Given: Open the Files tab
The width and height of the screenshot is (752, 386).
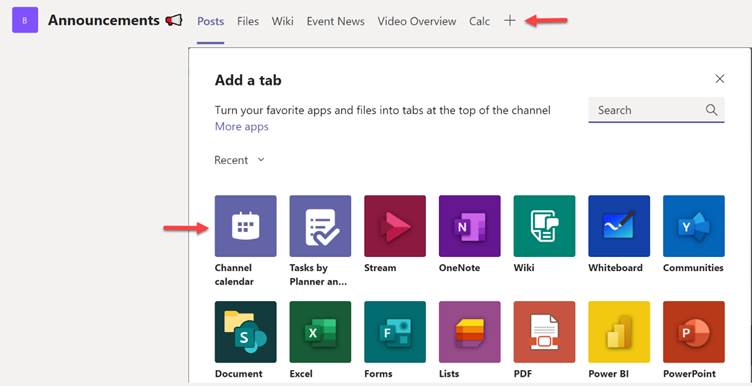Looking at the screenshot, I should 248,22.
